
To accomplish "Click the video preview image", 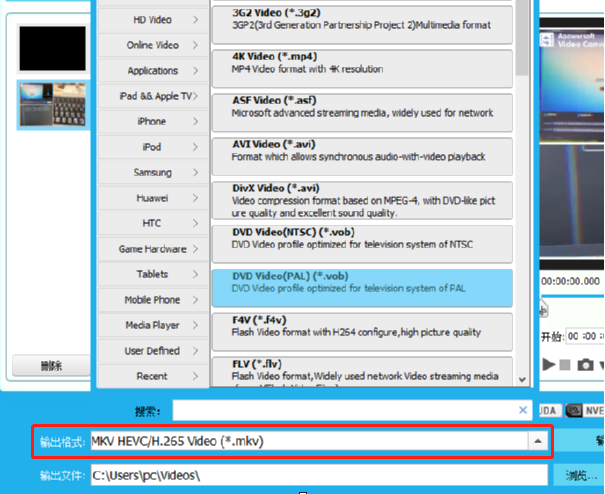I will (572, 141).
